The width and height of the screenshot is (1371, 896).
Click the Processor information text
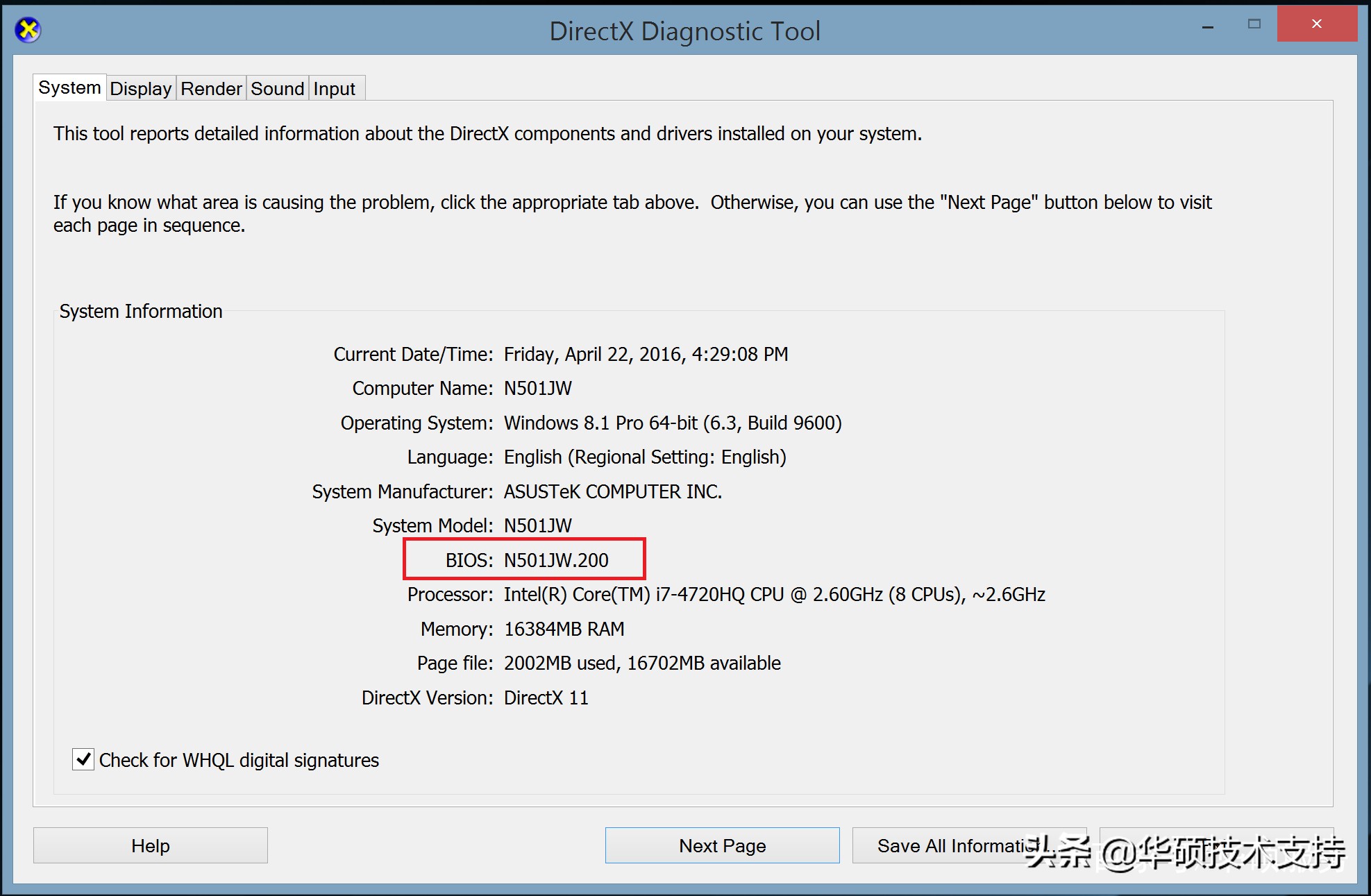click(774, 594)
